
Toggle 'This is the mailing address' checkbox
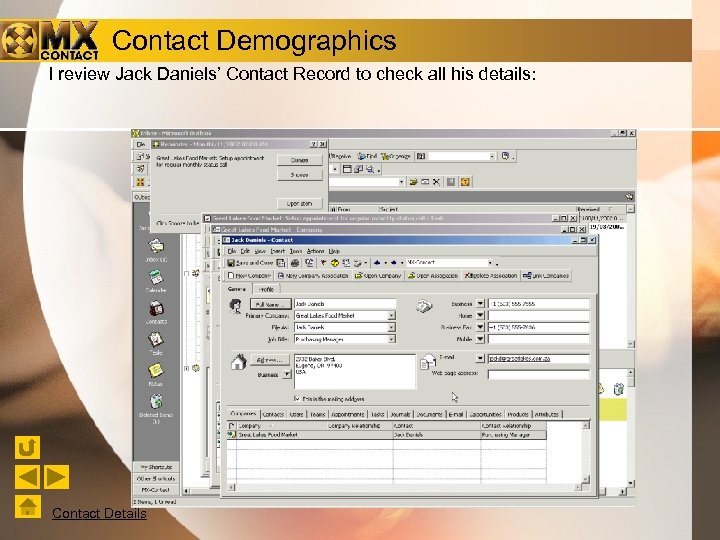[297, 399]
